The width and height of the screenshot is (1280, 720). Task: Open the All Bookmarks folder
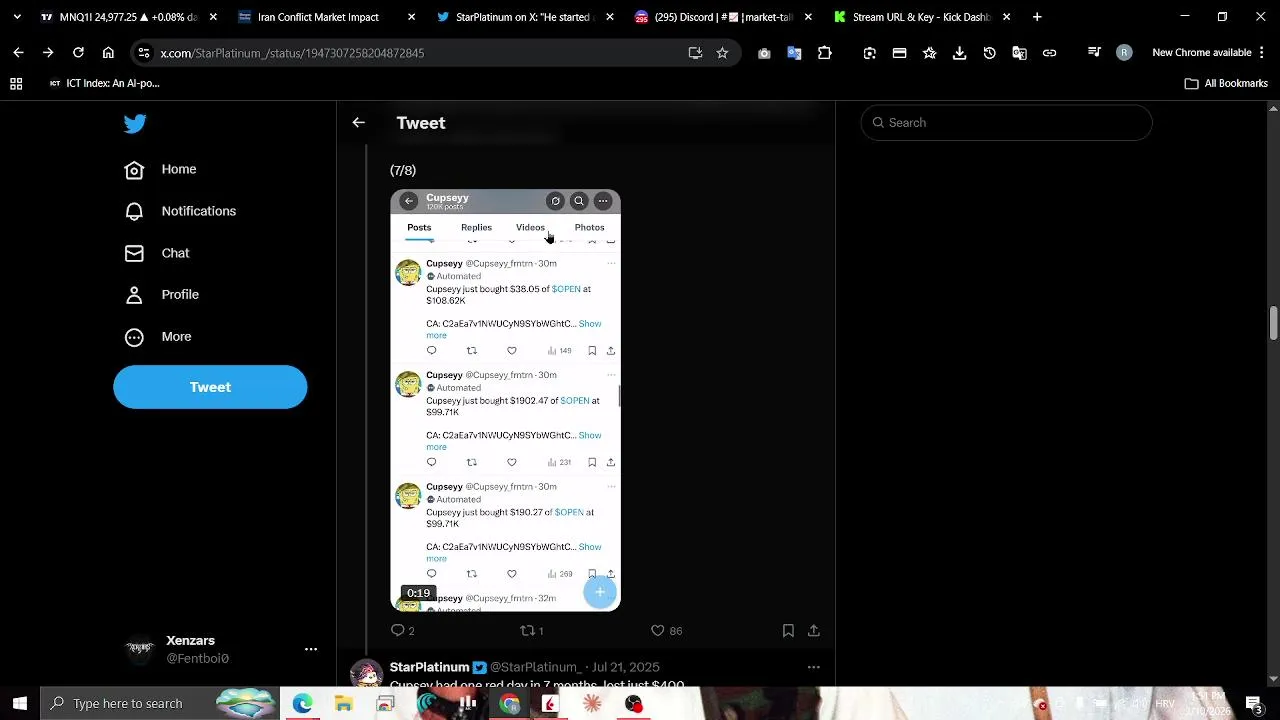pos(1226,83)
